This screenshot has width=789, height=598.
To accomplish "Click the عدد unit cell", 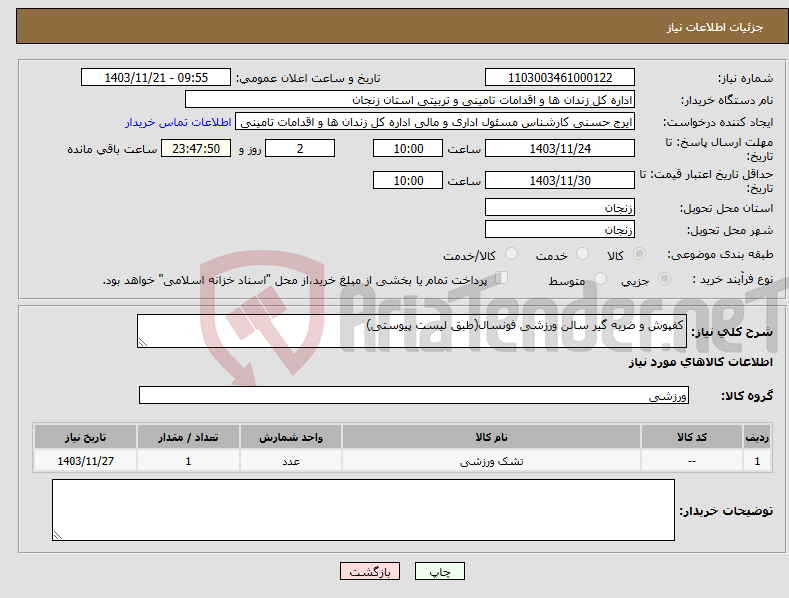I will (291, 461).
